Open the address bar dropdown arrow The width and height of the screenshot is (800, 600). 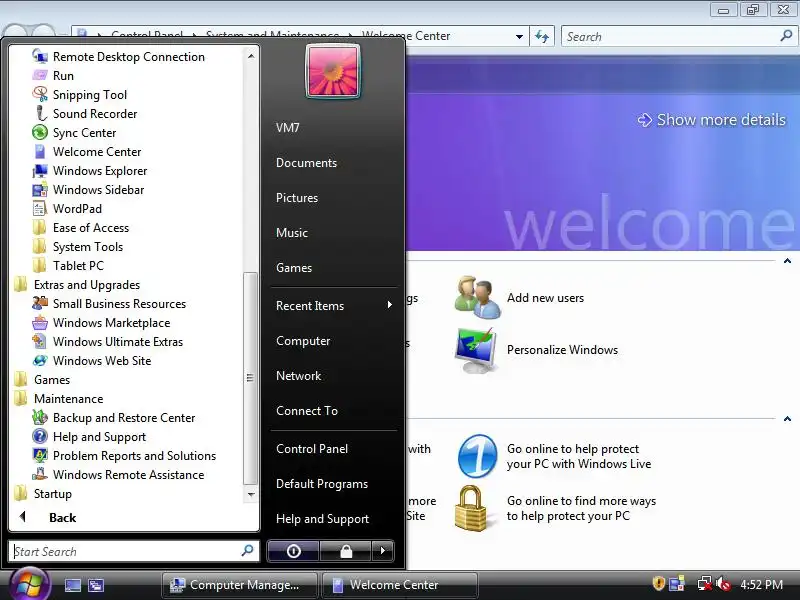point(519,37)
